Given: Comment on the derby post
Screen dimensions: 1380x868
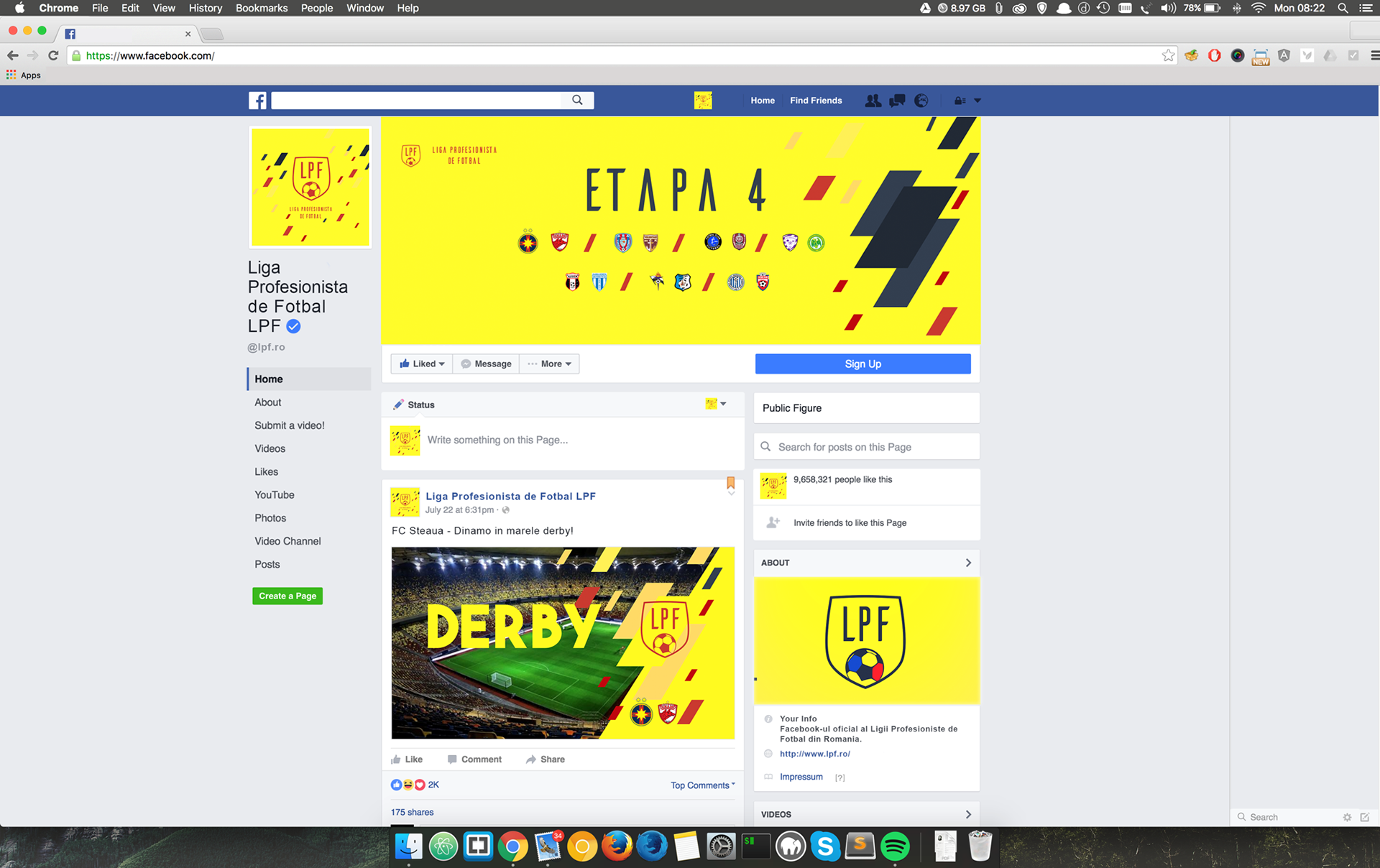Looking at the screenshot, I should tap(474, 759).
